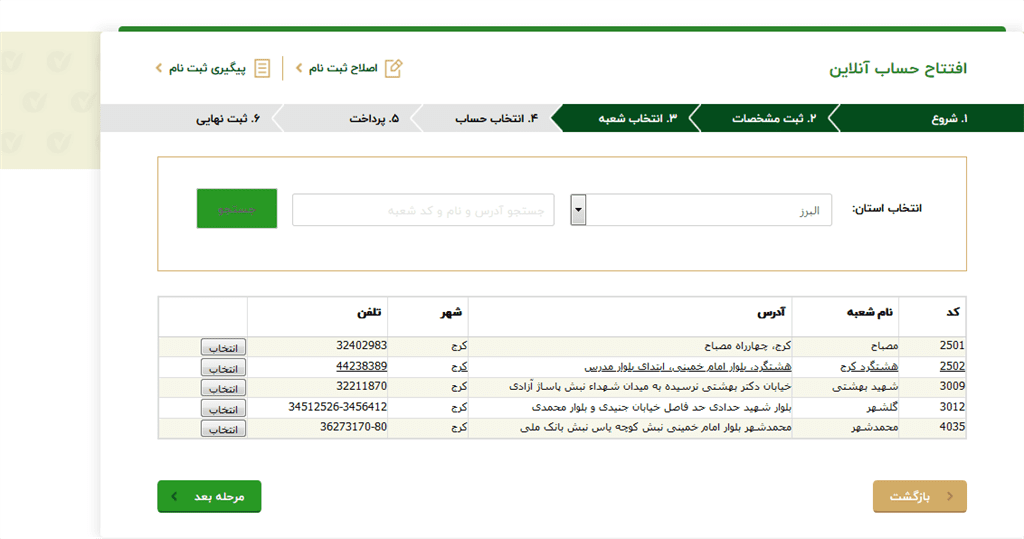Click the edit registration pencil icon
1024x539 pixels.
pyautogui.click(x=394, y=68)
